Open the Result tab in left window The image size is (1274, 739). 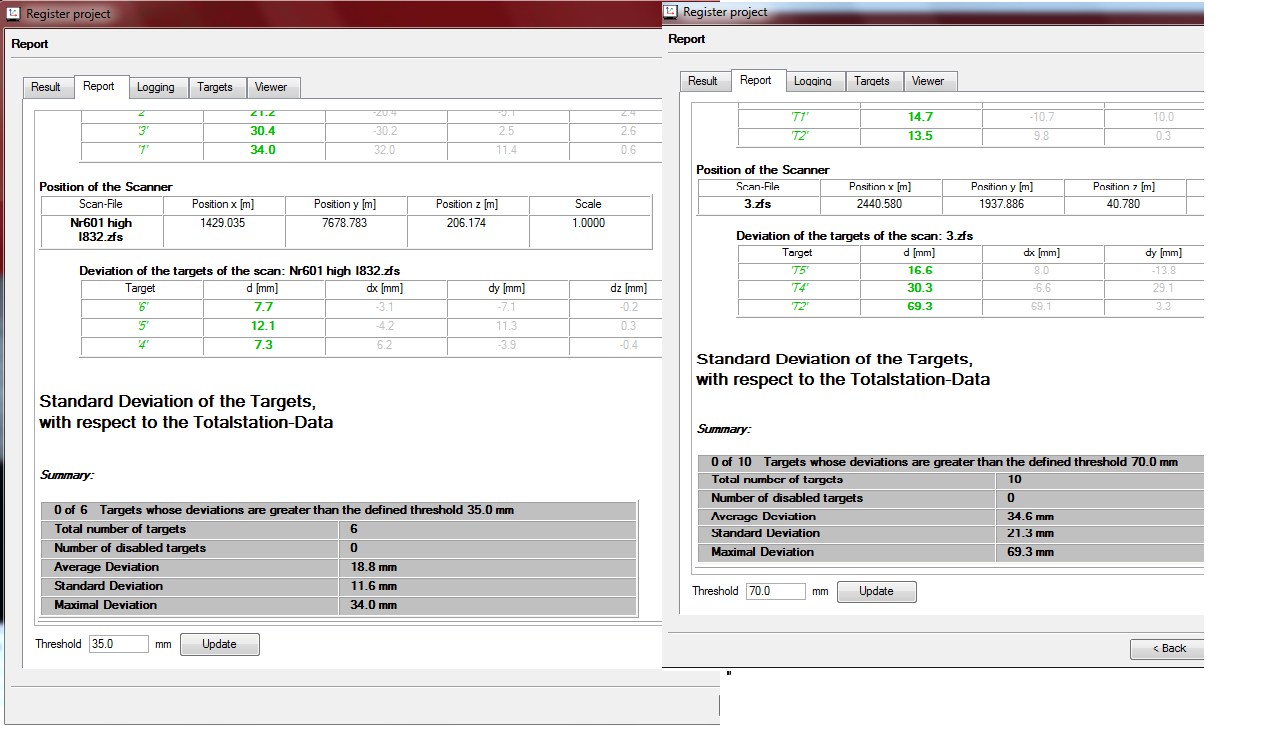(46, 87)
